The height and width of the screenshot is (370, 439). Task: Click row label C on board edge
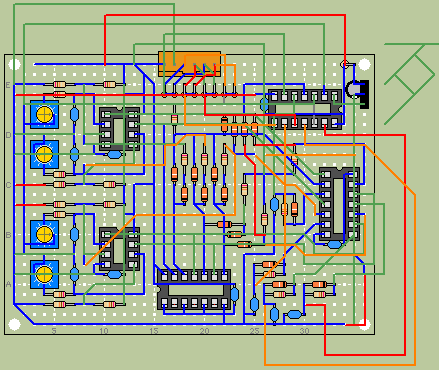click(x=9, y=185)
